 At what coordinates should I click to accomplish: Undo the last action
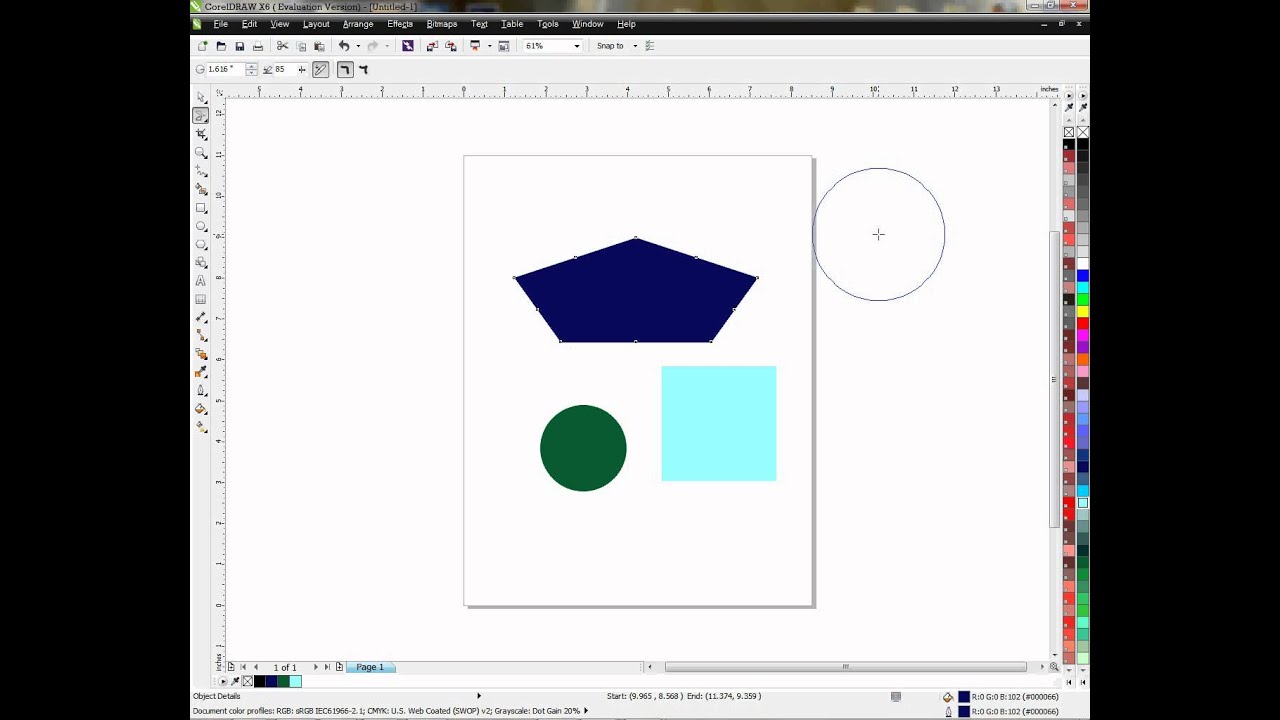point(344,46)
